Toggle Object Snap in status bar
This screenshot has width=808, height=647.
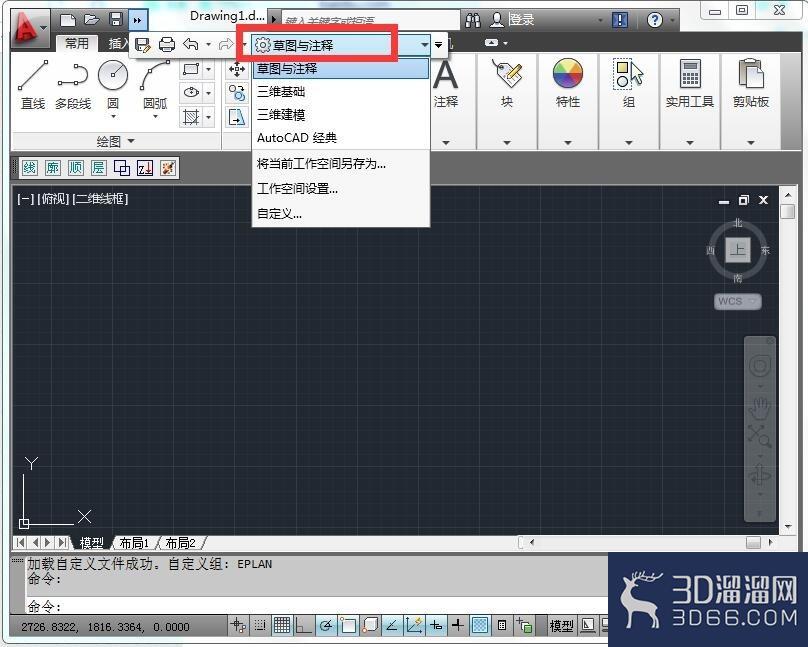click(x=348, y=625)
